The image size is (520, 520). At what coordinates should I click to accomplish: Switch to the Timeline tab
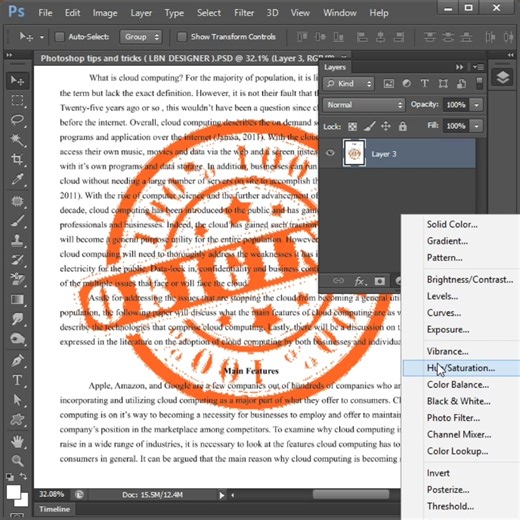click(x=55, y=509)
